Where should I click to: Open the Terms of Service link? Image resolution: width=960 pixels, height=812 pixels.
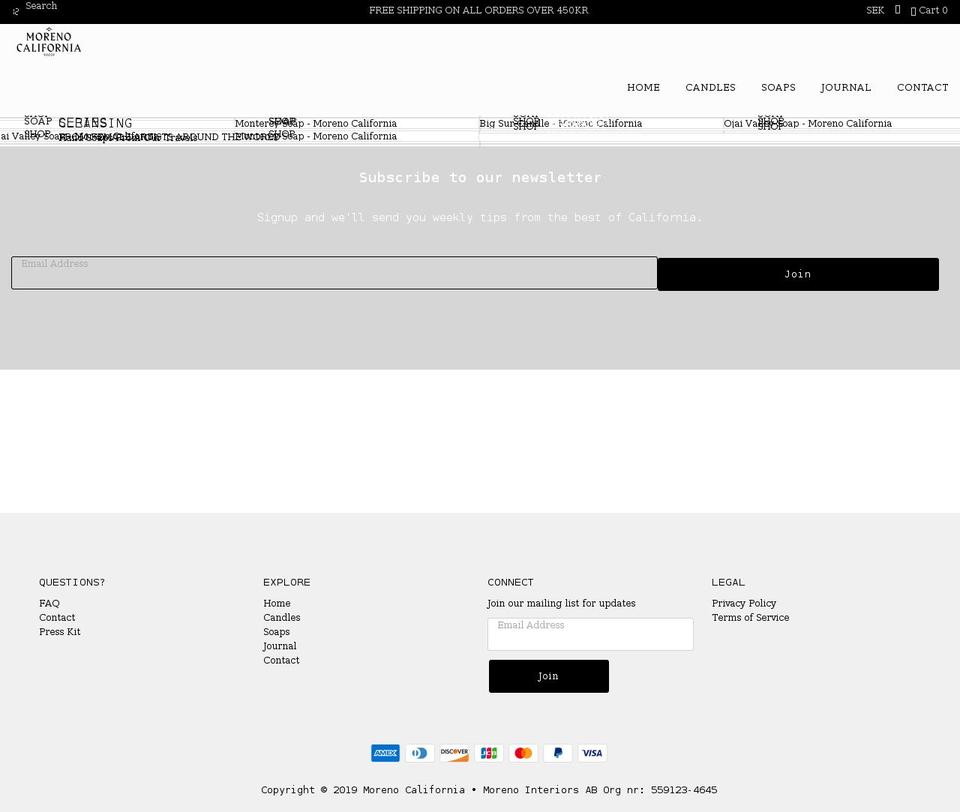[x=750, y=617]
